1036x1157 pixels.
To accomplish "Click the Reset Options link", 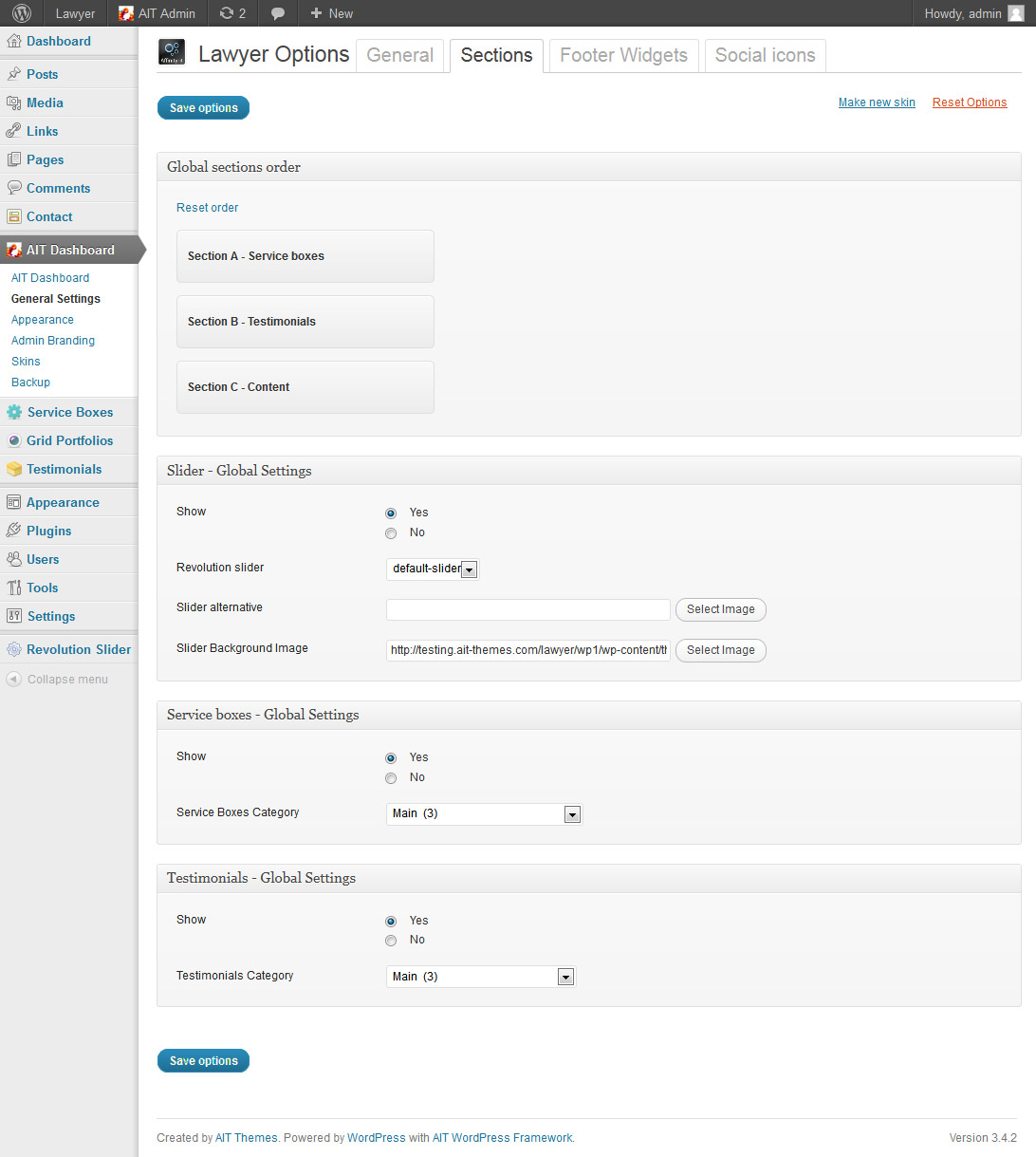I will click(969, 103).
